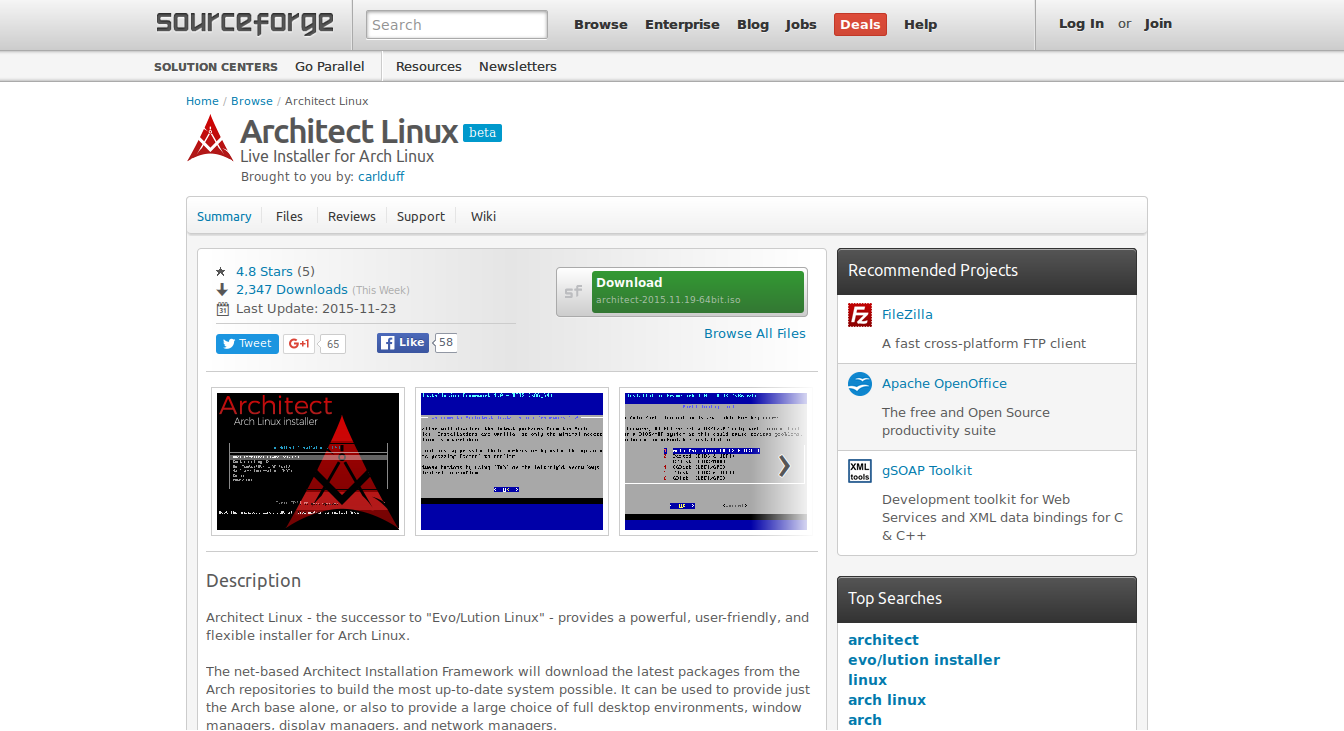Click the Description heading
The image size is (1344, 731).
tap(253, 581)
